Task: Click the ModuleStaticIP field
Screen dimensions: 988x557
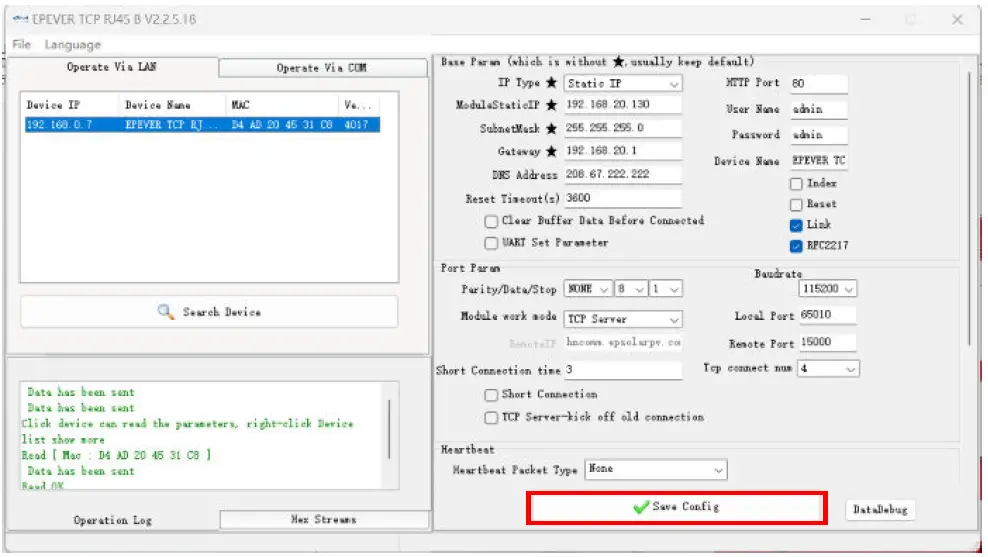Action: (623, 105)
